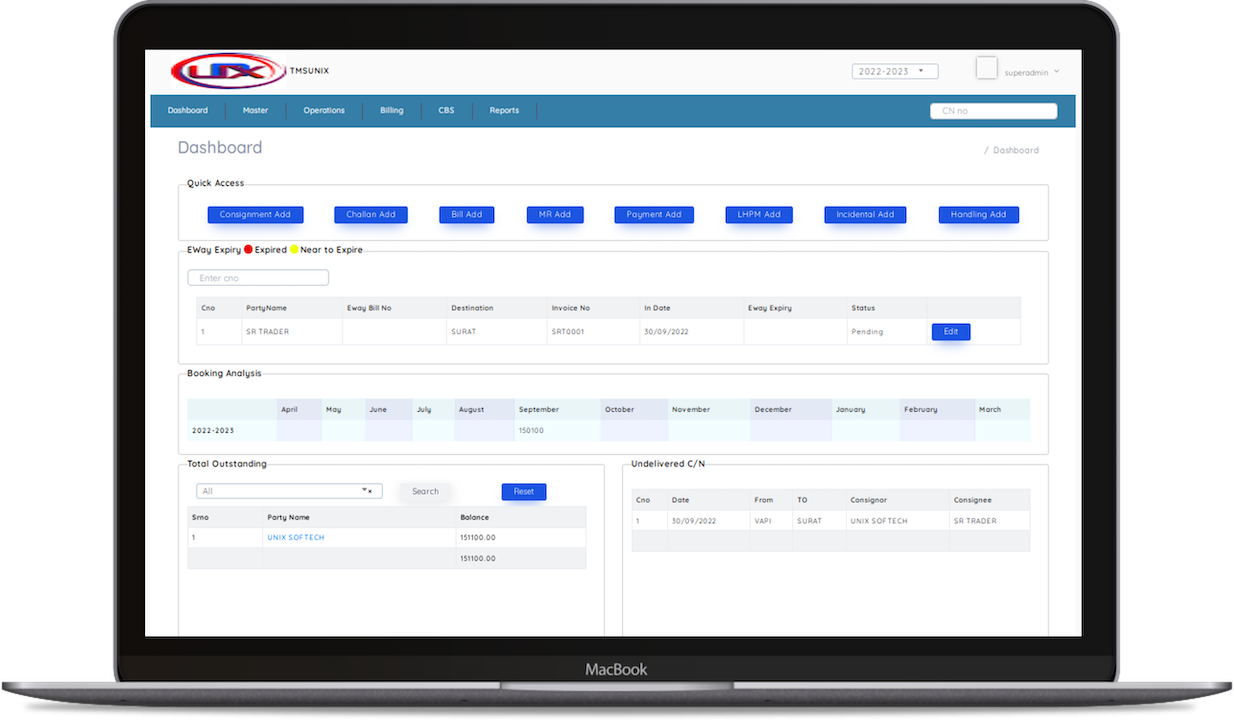This screenshot has width=1234, height=720.
Task: Click the 150100 September booking value
Action: coord(531,431)
